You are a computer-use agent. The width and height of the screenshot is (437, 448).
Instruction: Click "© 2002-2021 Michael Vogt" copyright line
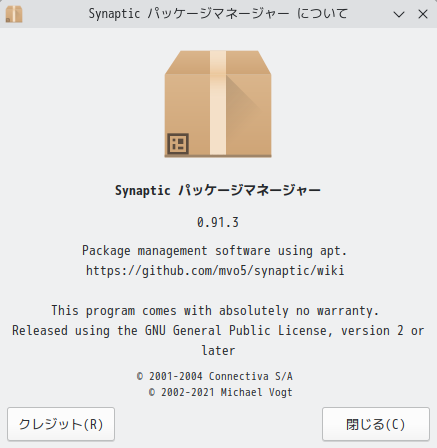(x=221, y=392)
